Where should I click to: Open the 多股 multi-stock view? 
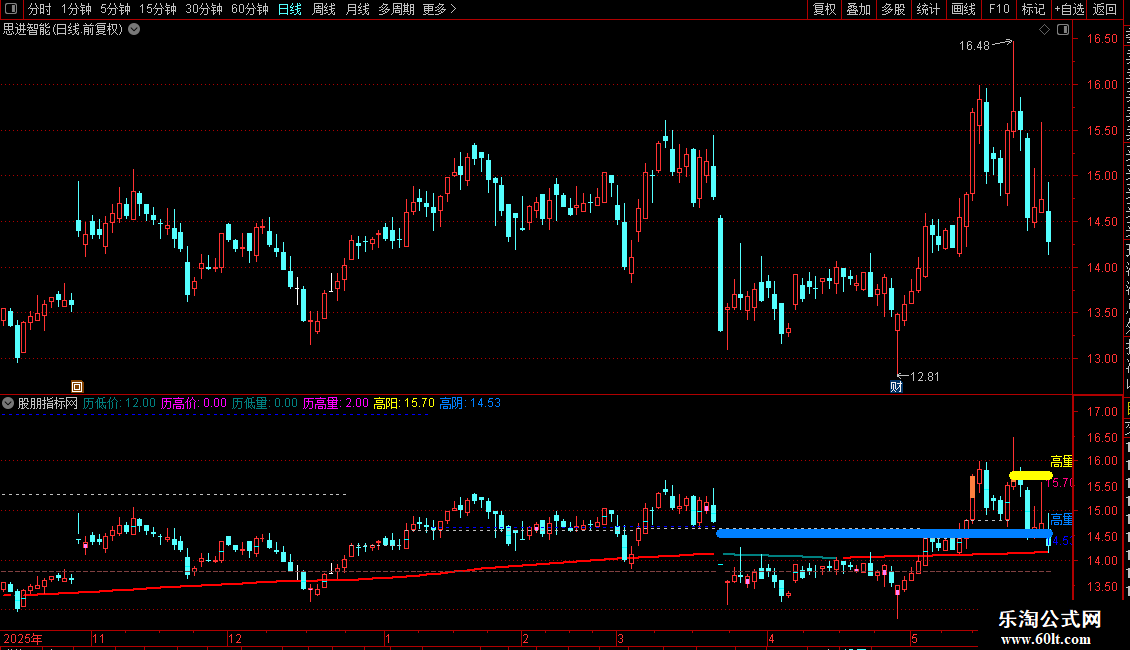(893, 9)
